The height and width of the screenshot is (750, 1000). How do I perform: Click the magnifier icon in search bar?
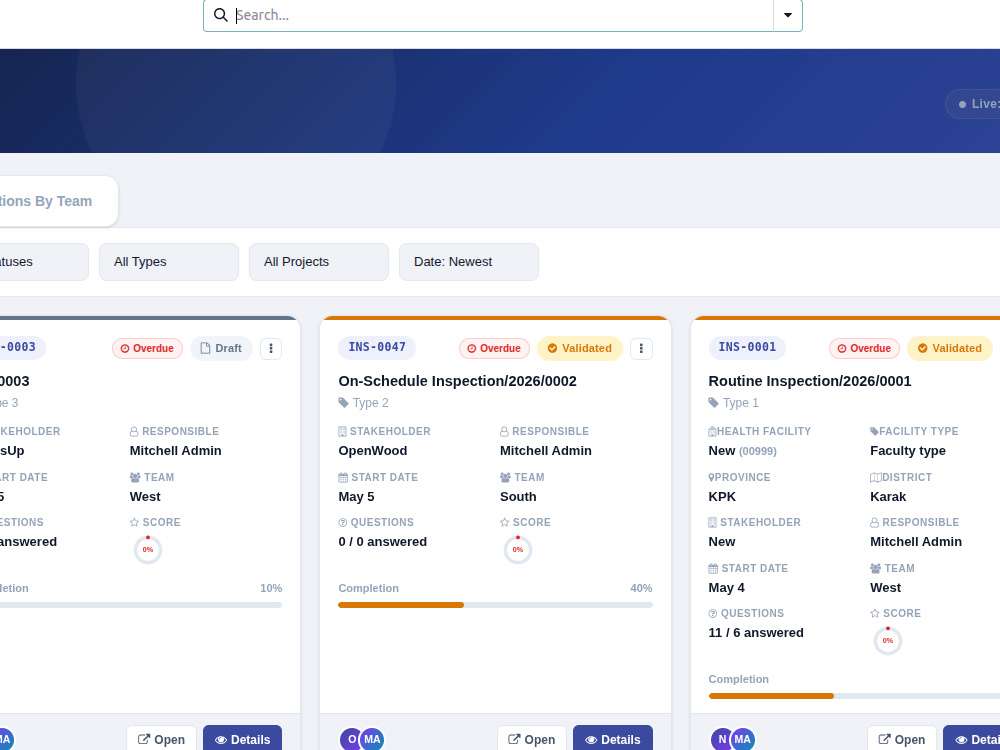click(x=221, y=15)
